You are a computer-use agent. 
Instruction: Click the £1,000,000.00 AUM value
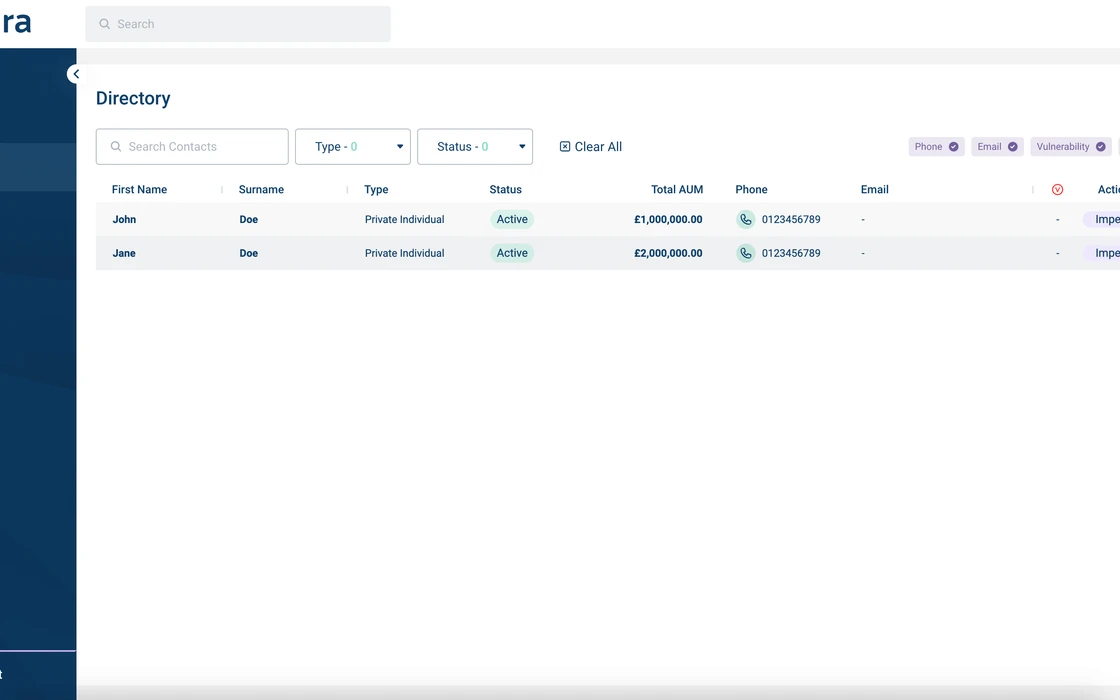pos(669,219)
